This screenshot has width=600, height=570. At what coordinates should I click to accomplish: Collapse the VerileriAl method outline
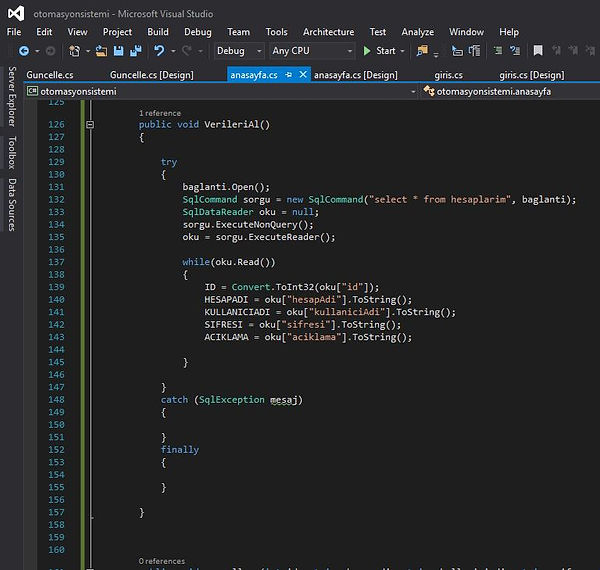(90, 124)
